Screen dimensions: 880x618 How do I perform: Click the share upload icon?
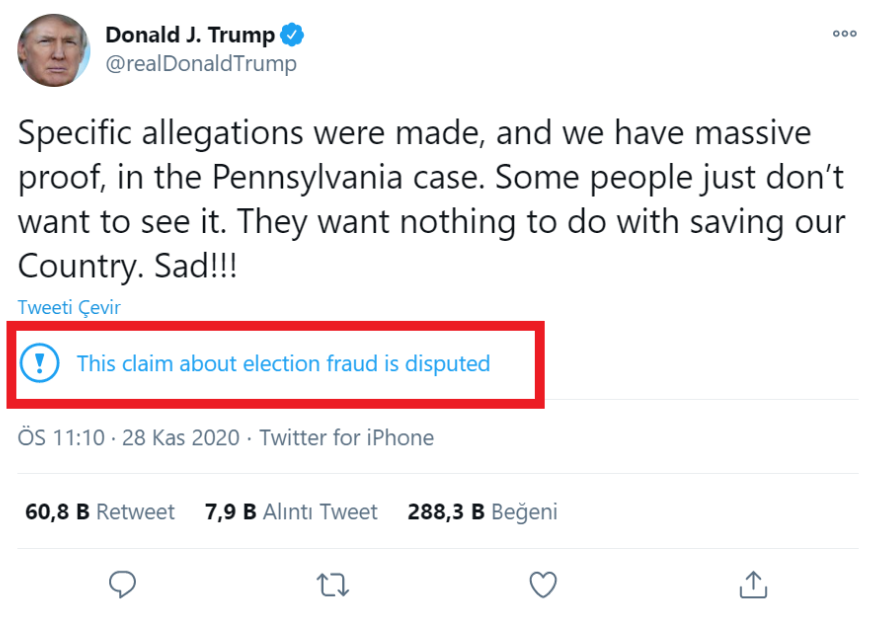pos(753,583)
